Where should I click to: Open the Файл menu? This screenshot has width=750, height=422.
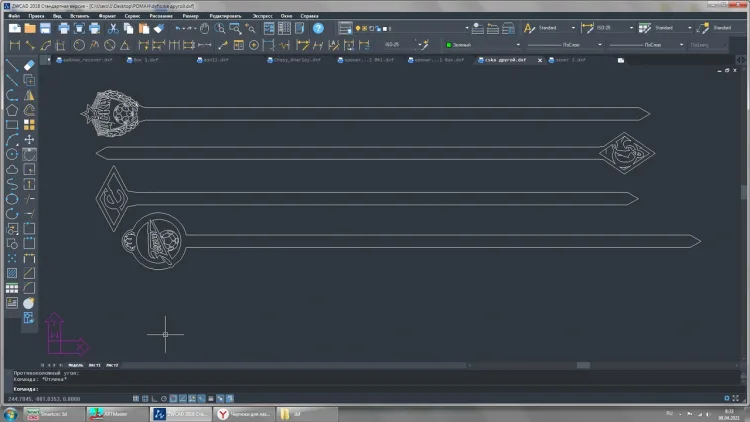pyautogui.click(x=14, y=16)
